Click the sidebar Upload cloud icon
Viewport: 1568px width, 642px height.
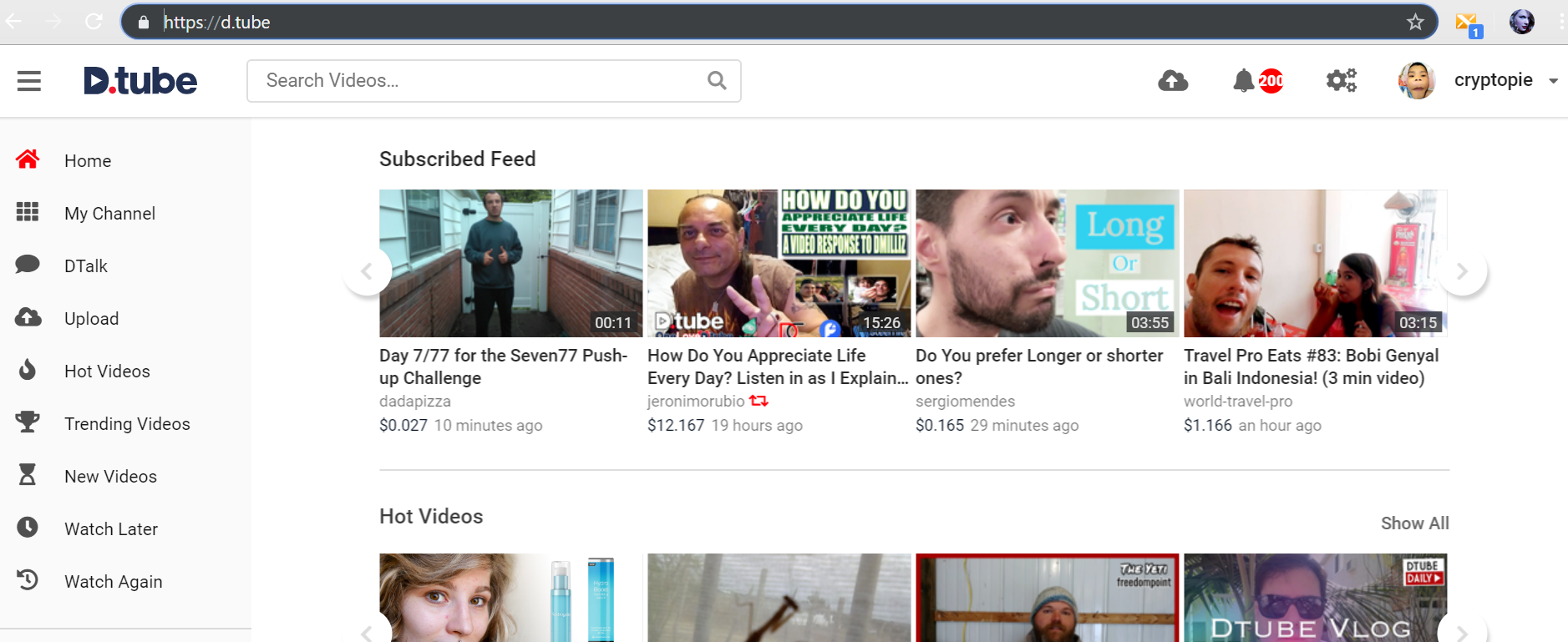tap(28, 317)
